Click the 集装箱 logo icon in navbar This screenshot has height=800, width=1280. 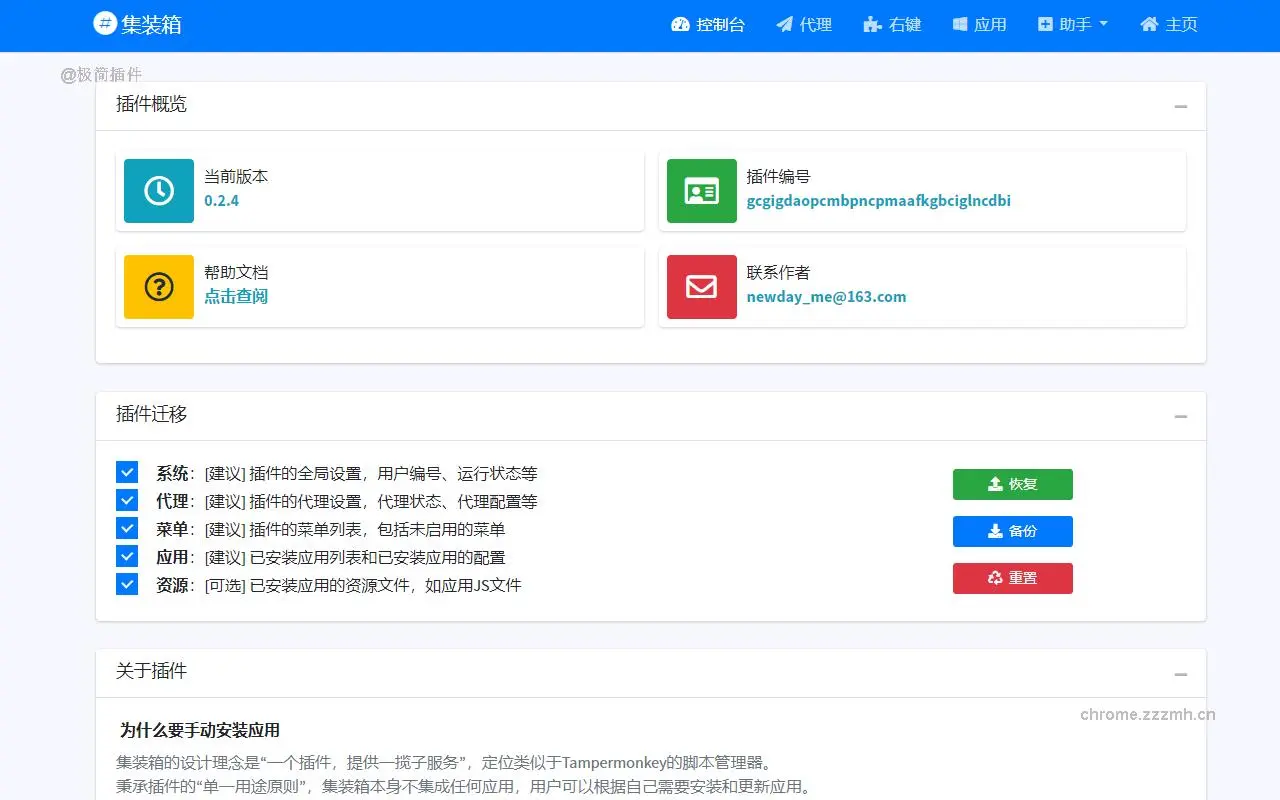point(104,24)
